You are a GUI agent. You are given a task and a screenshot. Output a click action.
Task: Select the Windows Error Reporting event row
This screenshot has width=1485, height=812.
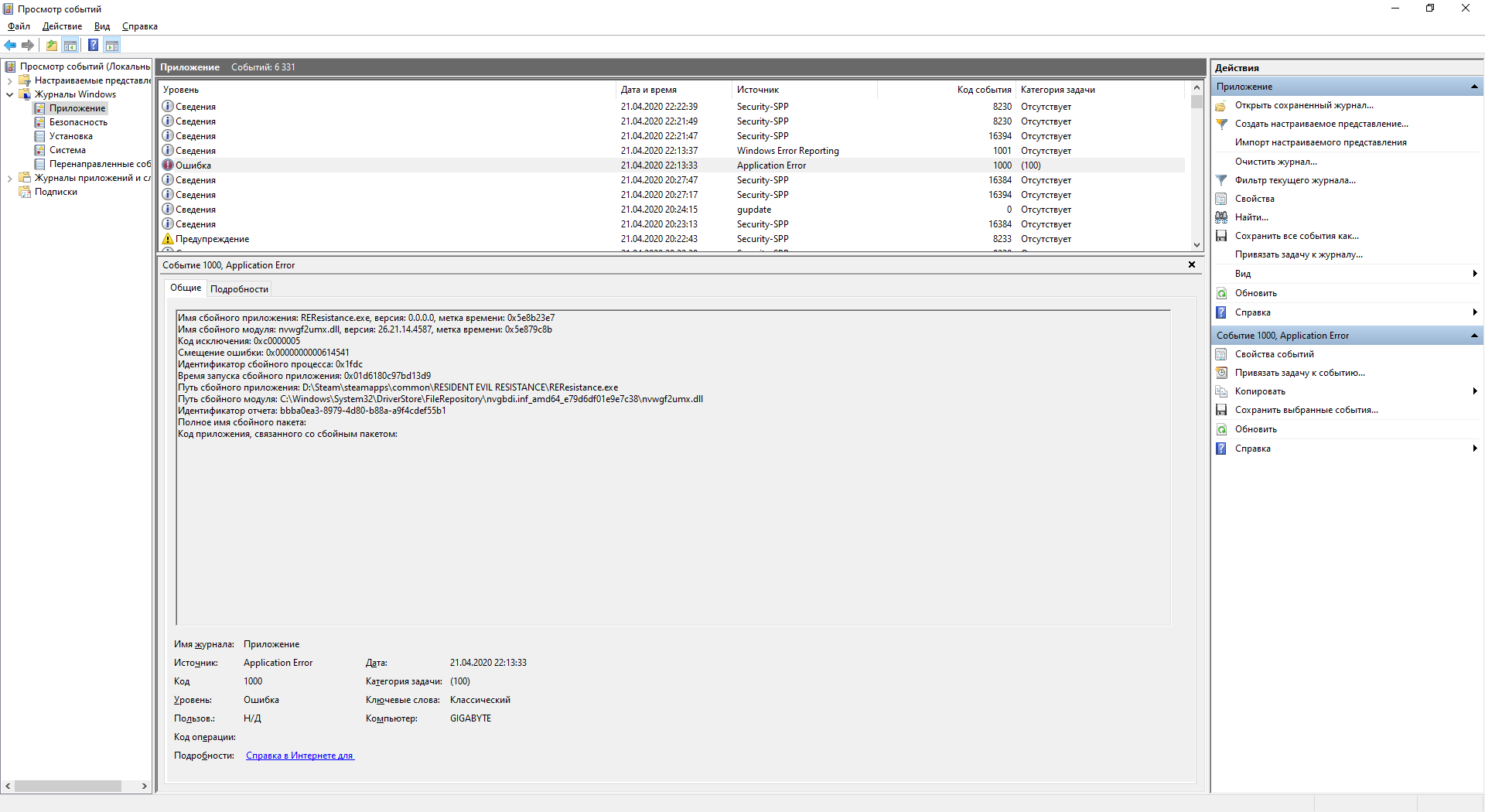(x=672, y=151)
